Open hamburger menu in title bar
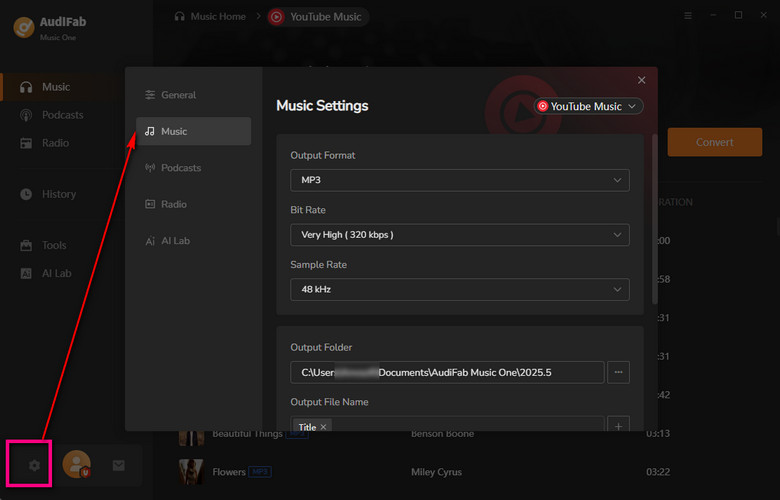The height and width of the screenshot is (500, 780). pos(688,16)
